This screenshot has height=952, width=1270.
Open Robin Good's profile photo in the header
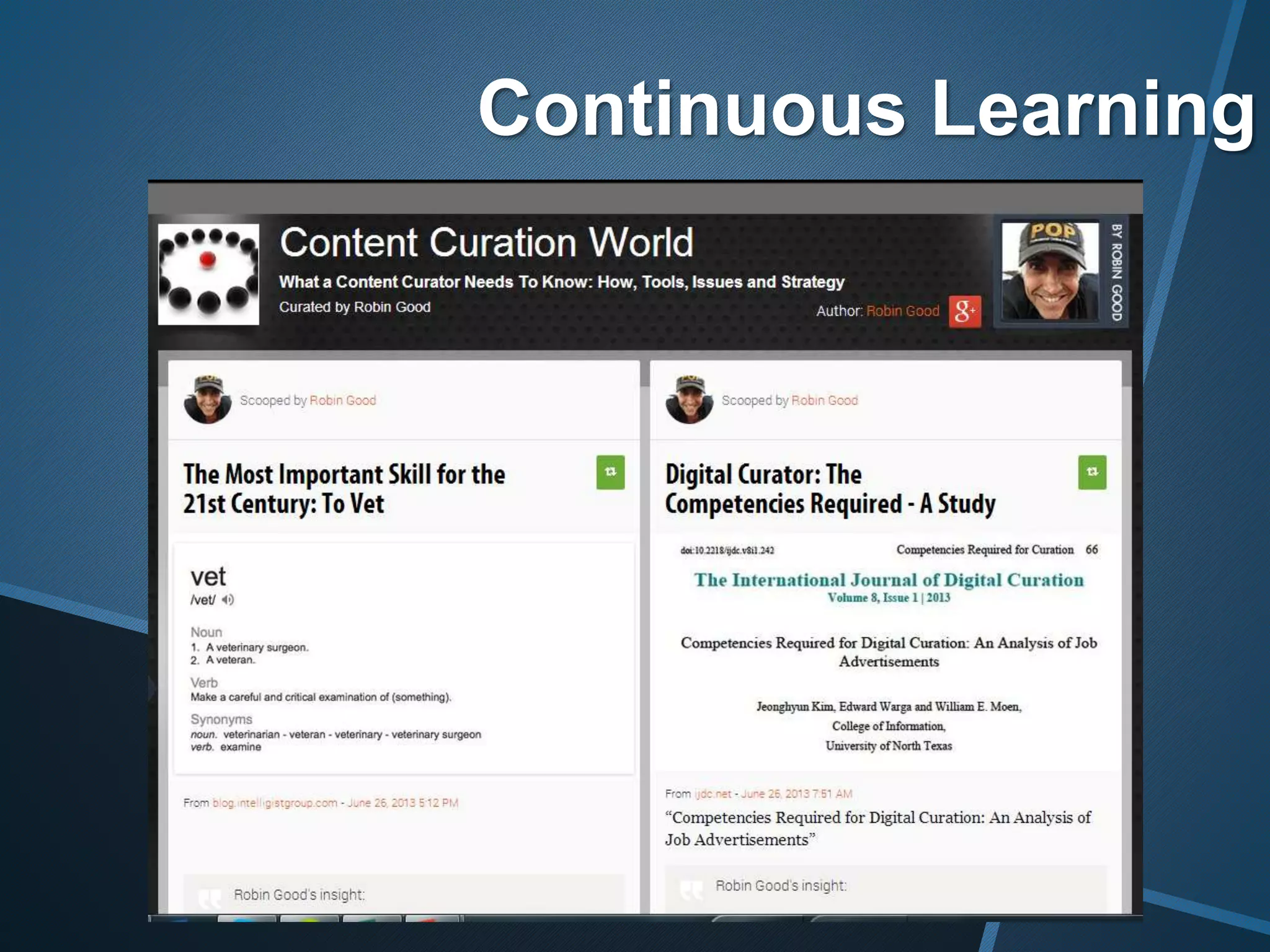[1050, 271]
